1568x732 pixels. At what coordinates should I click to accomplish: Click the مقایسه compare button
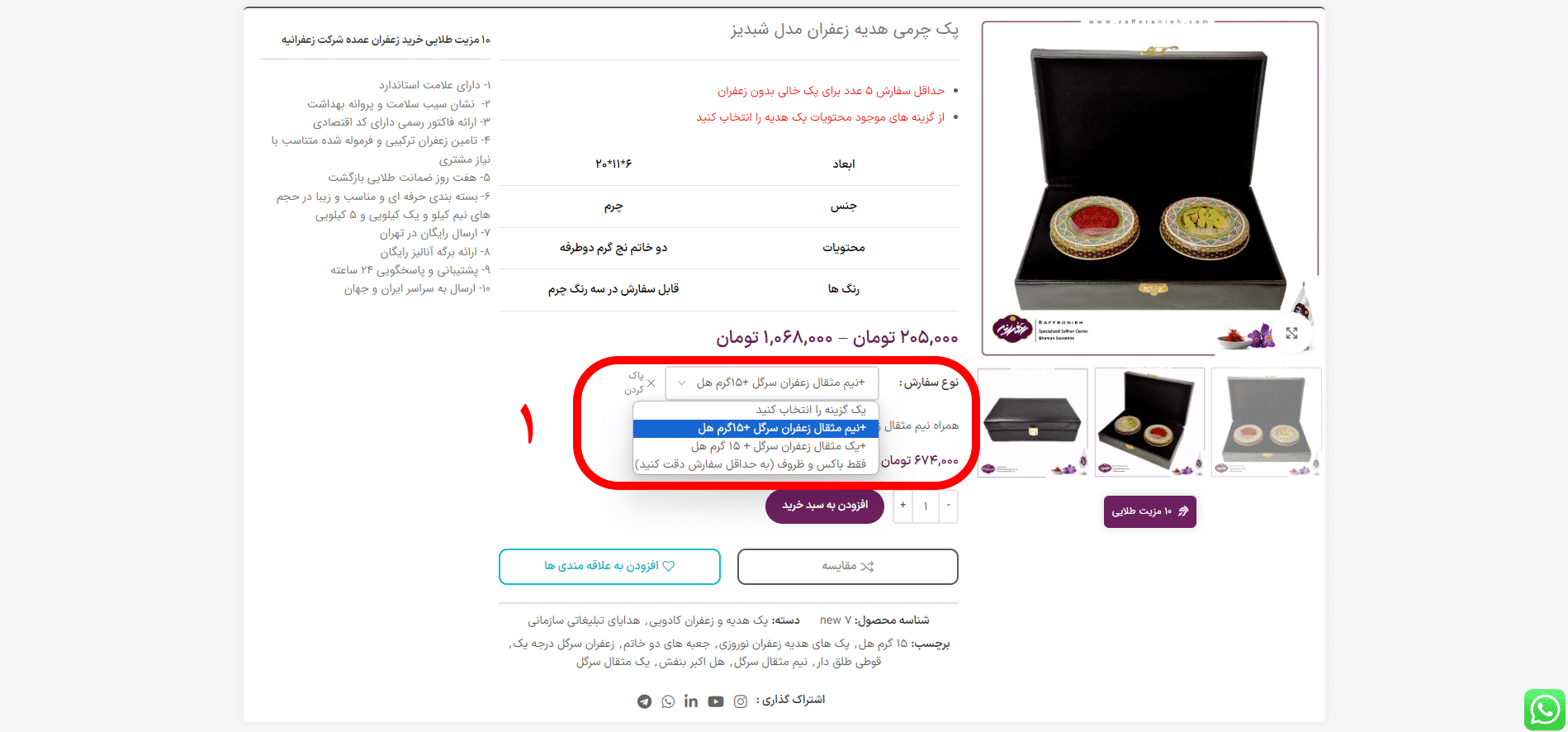pyautogui.click(x=847, y=566)
